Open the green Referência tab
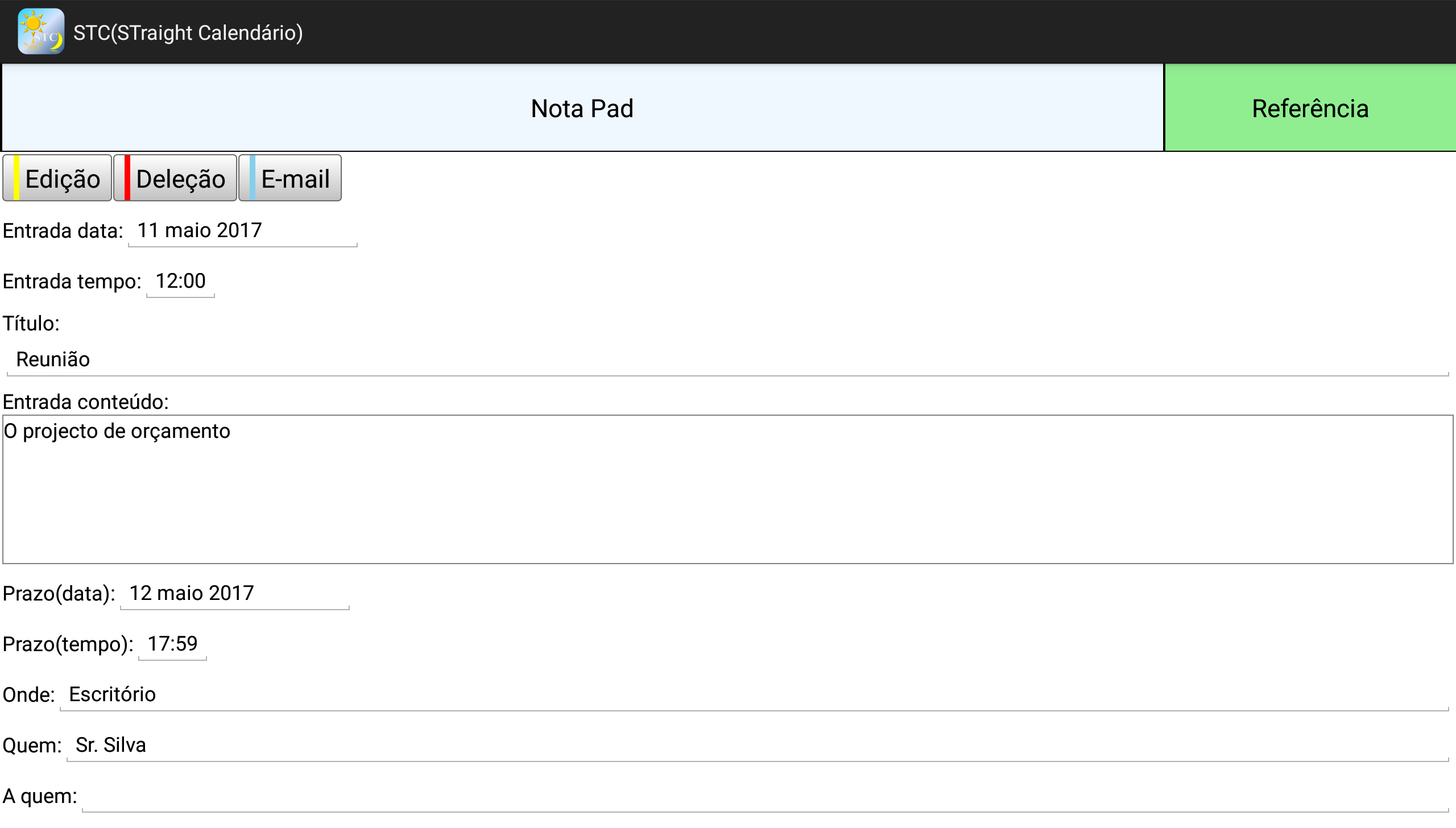Viewport: 1456px width, 828px height. (1310, 108)
